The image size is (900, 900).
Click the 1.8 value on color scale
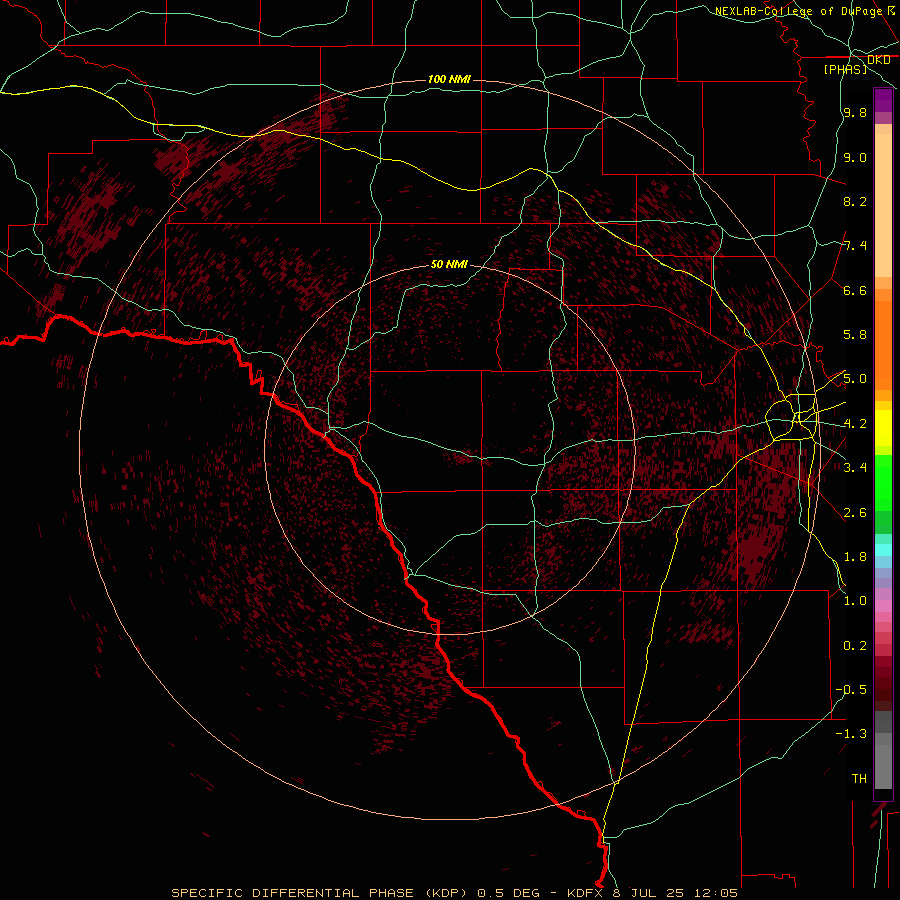point(855,557)
